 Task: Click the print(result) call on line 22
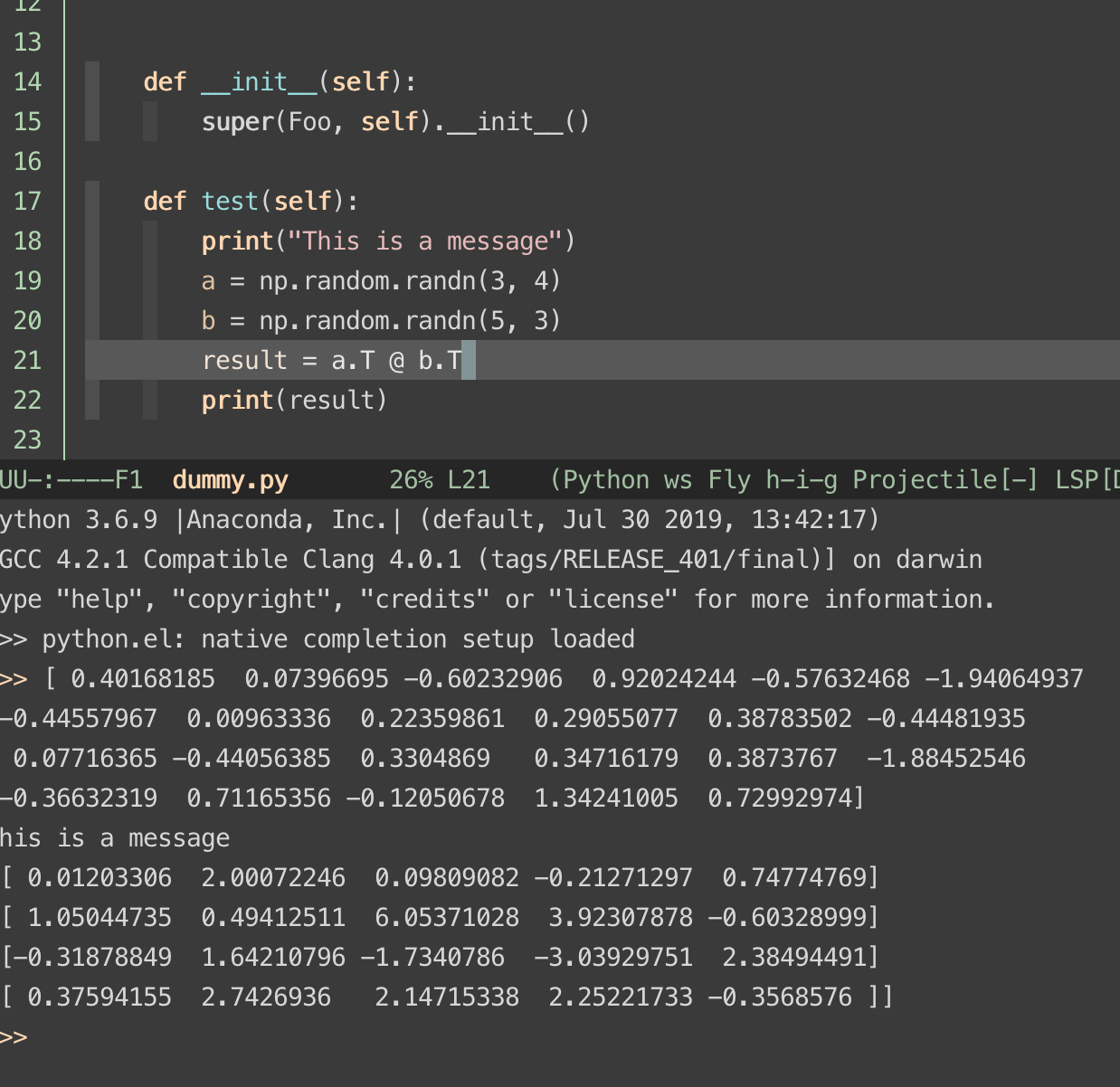[294, 400]
